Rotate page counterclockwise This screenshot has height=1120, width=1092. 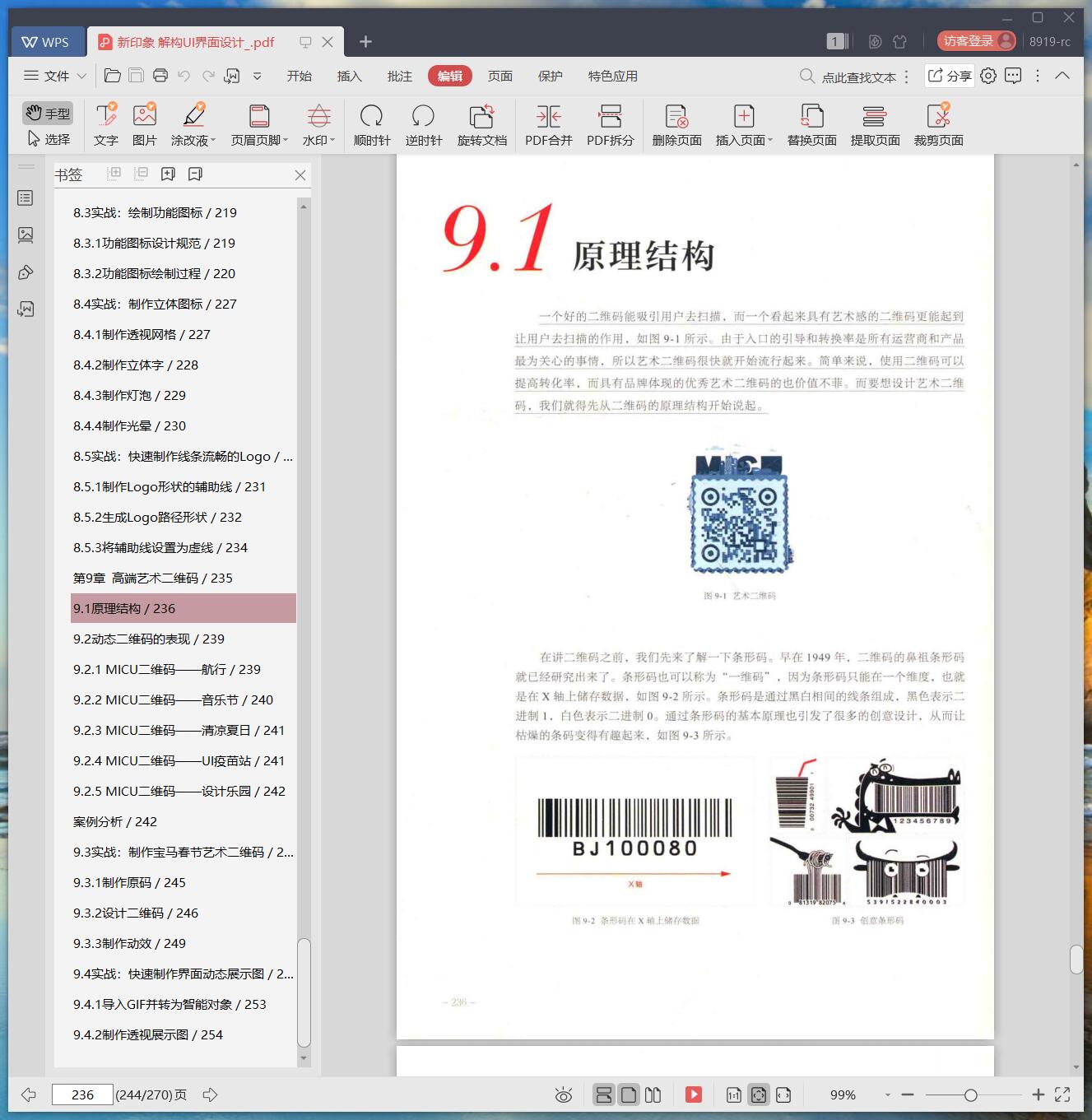pos(424,125)
